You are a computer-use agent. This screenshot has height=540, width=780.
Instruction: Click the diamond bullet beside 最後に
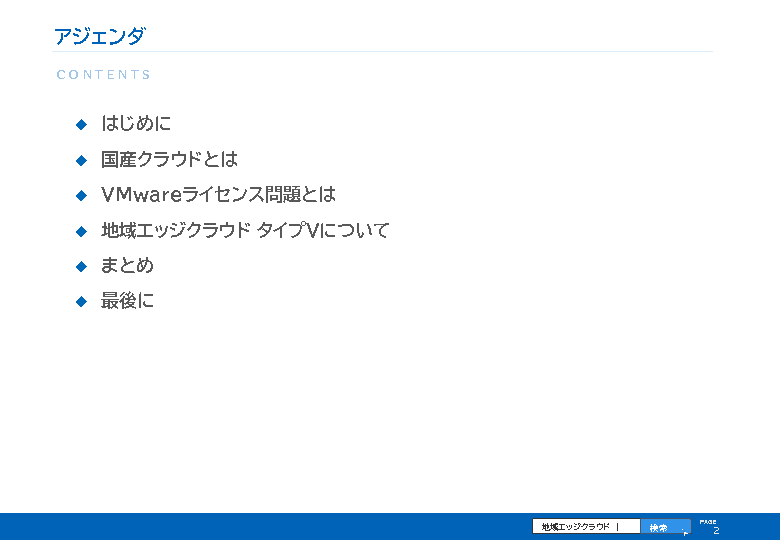tap(82, 301)
